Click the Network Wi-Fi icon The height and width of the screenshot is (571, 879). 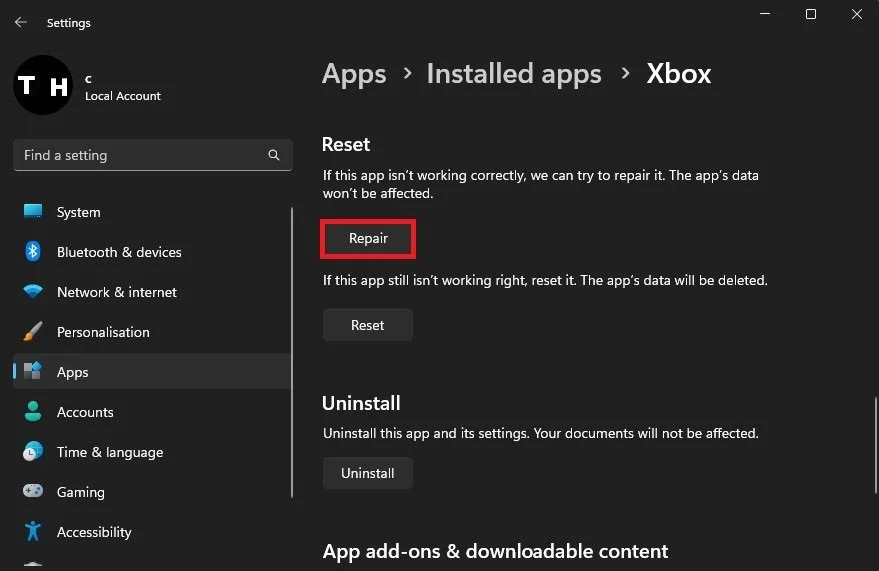[x=33, y=291]
